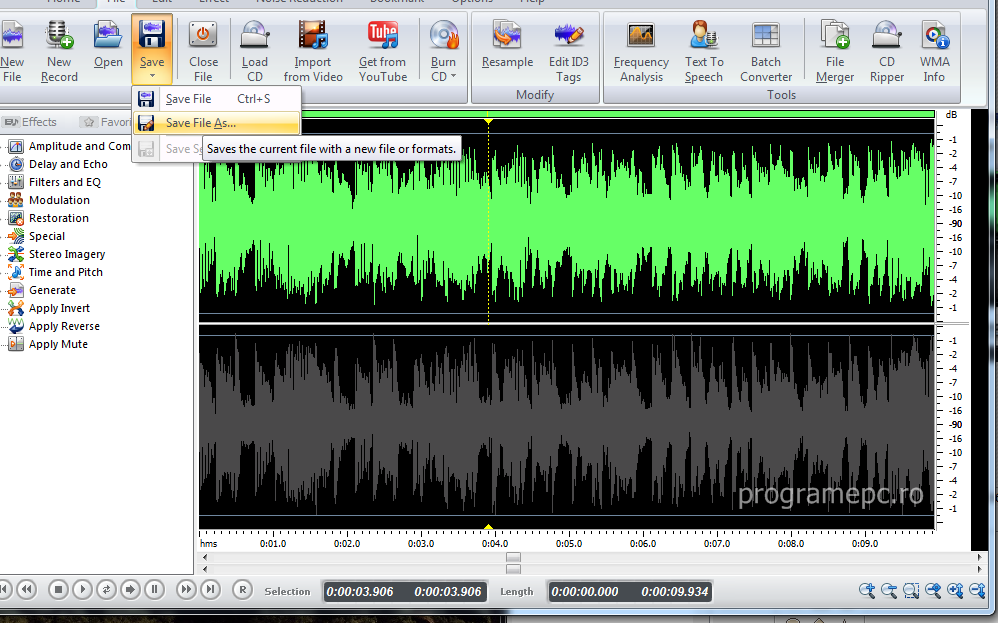Open Filters and EQ effects category
The width and height of the screenshot is (998, 623).
coord(54,182)
